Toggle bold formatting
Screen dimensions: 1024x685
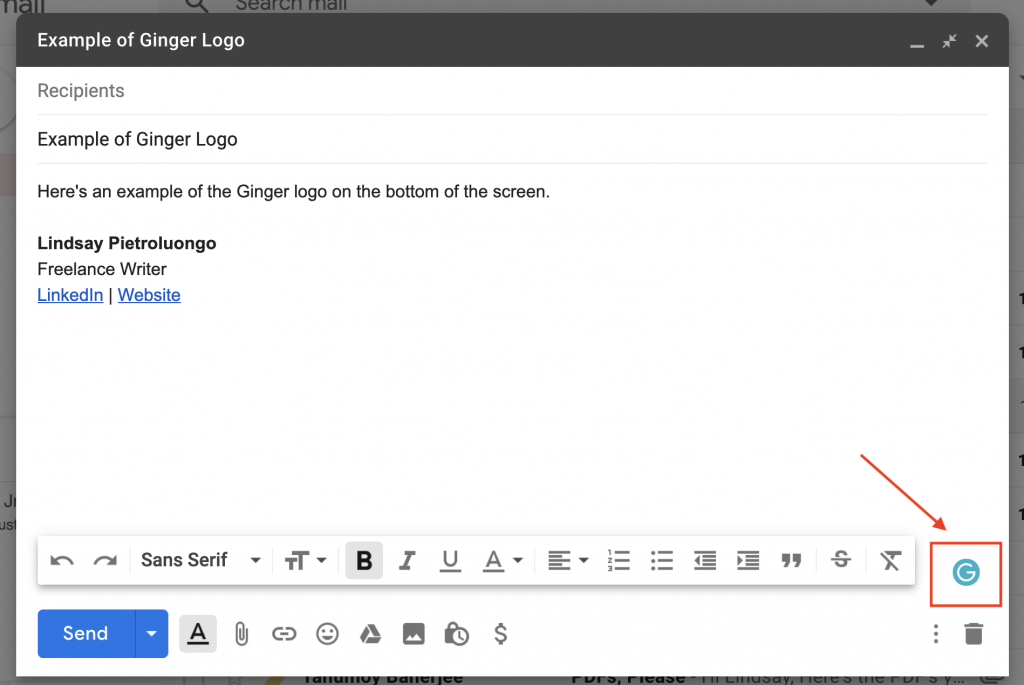tap(364, 560)
